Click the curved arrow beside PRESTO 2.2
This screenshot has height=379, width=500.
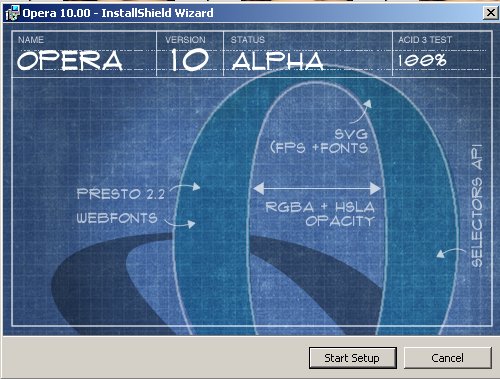(x=185, y=187)
